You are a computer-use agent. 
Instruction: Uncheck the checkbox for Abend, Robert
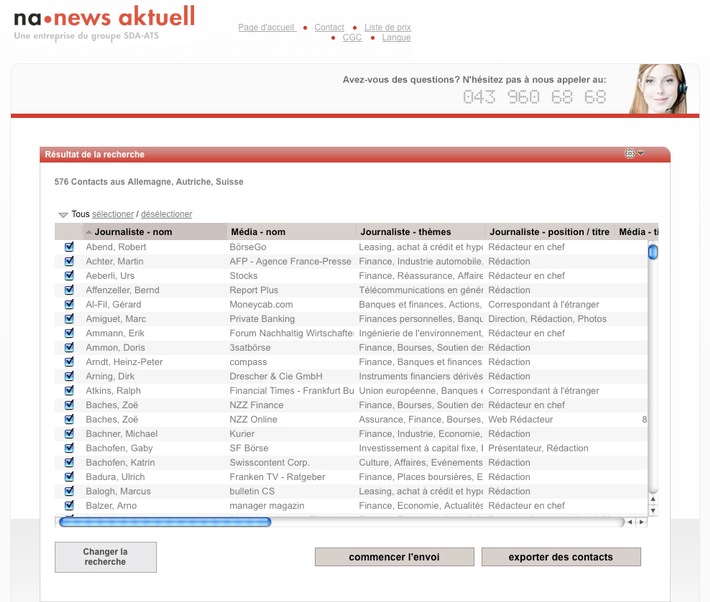[x=70, y=247]
